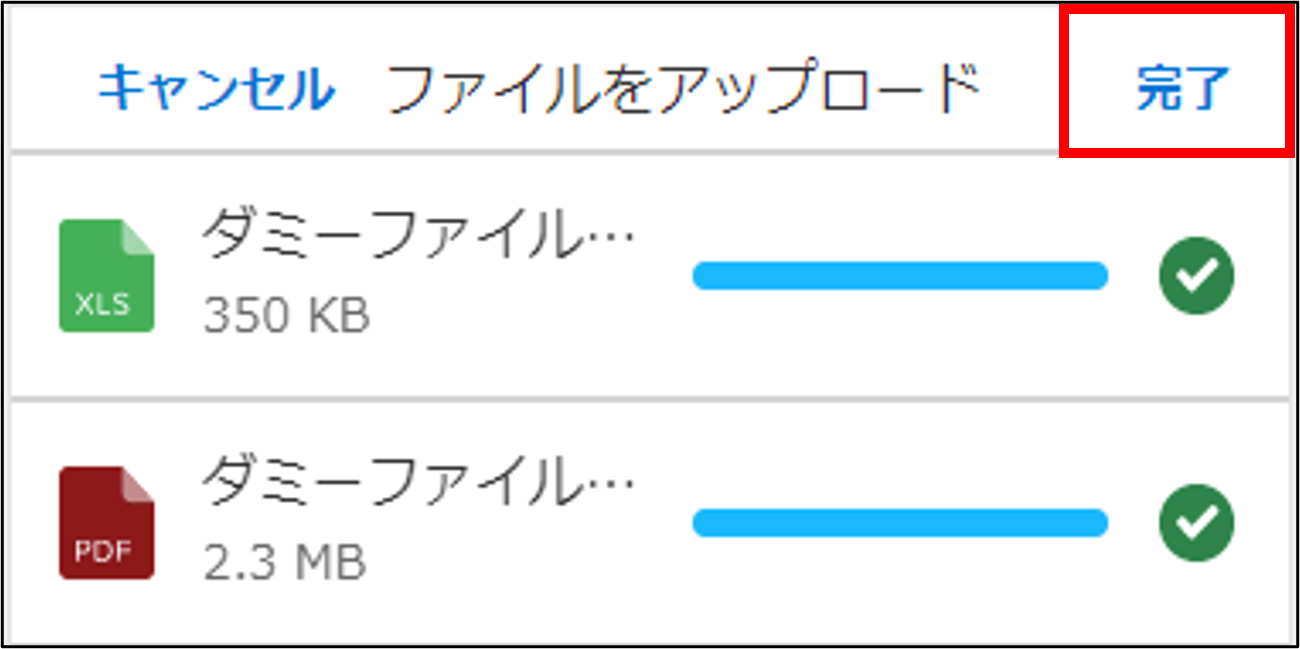Click the folded corner of the XLS icon
This screenshot has height=649, width=1300.
[139, 236]
